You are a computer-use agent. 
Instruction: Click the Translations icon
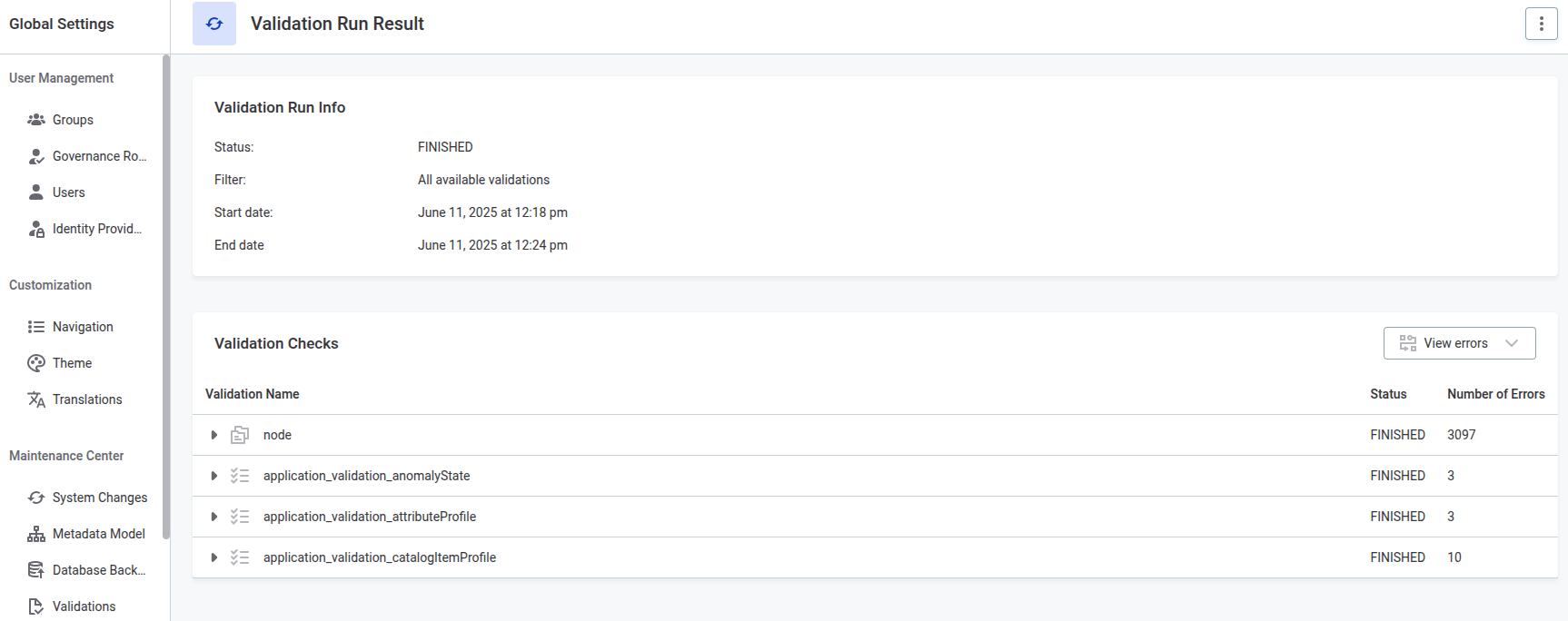coord(36,399)
